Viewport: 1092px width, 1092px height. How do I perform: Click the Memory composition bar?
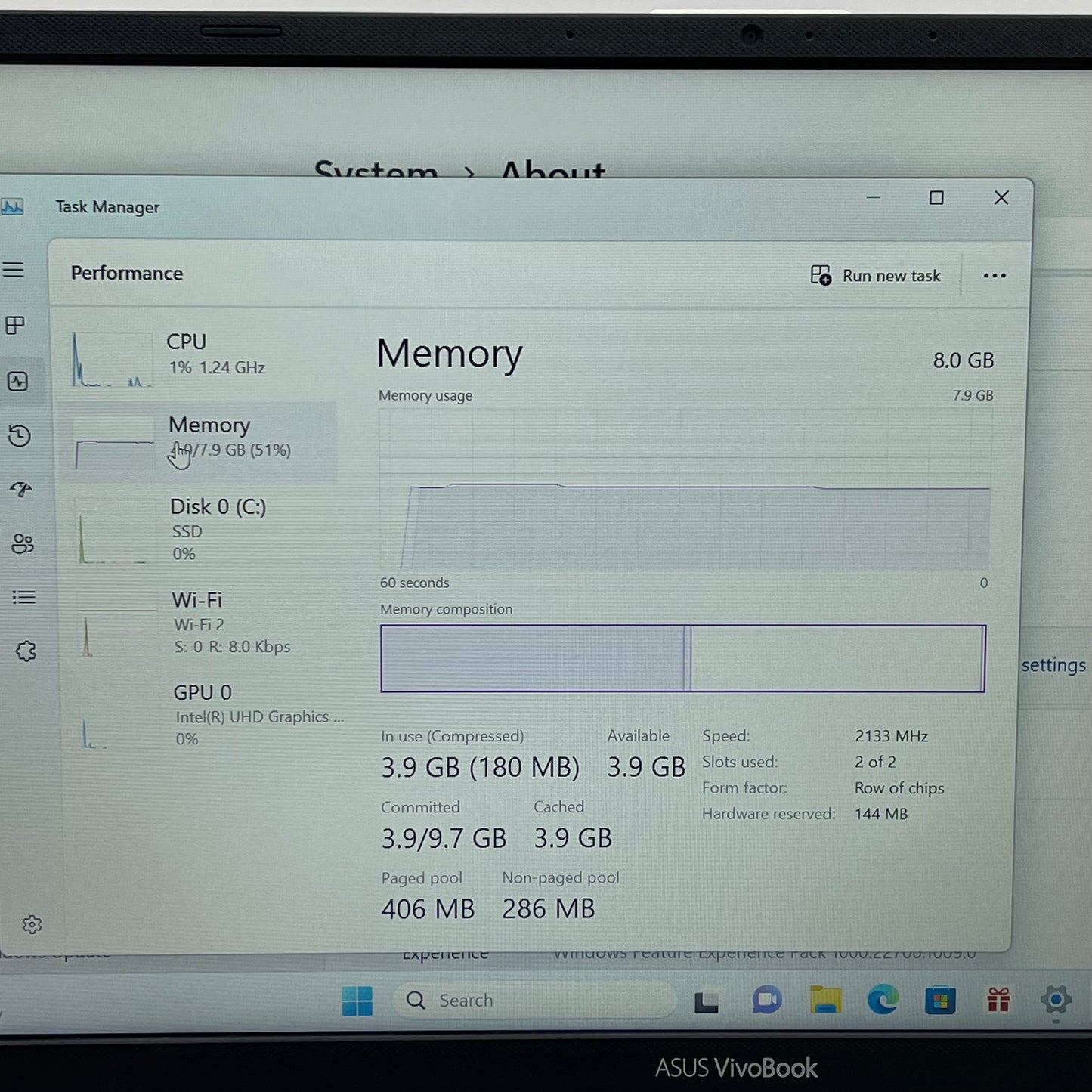click(683, 658)
